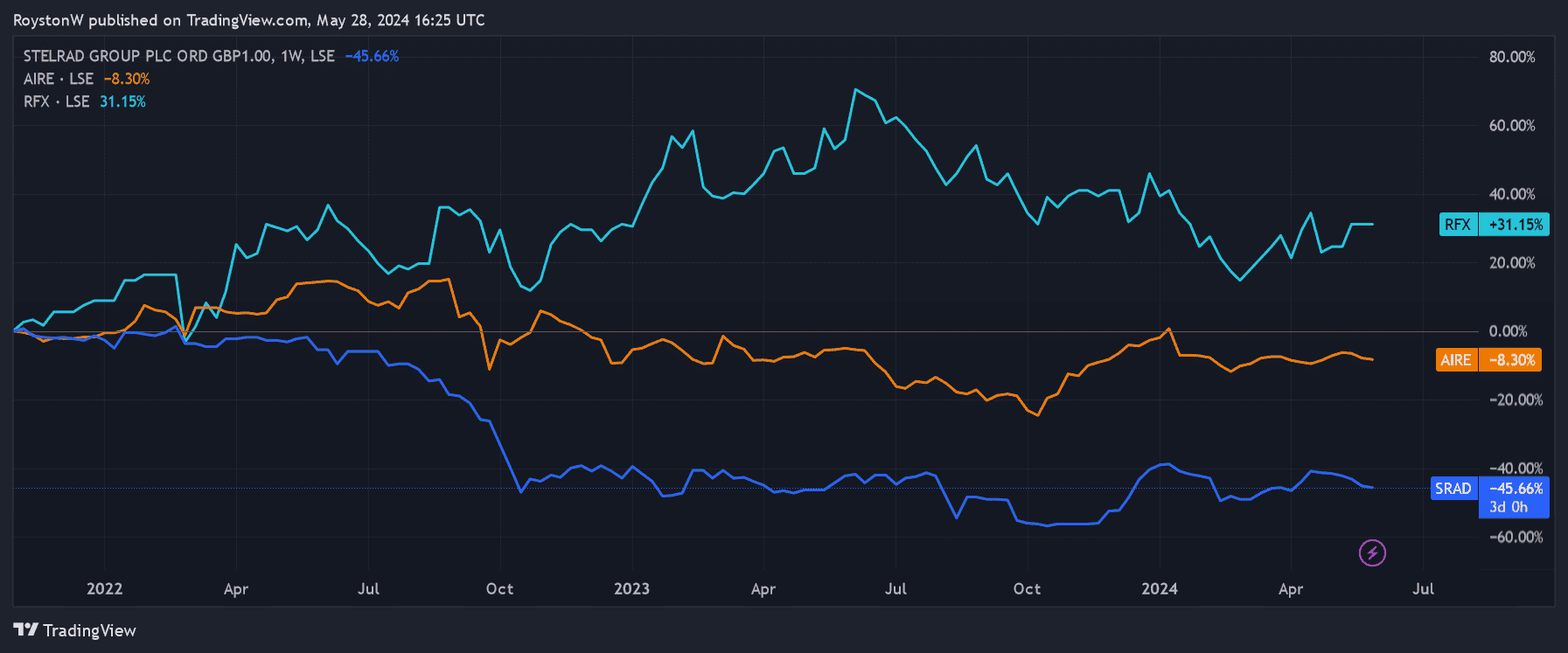Click the purple lightning bolt icon

tap(1372, 552)
